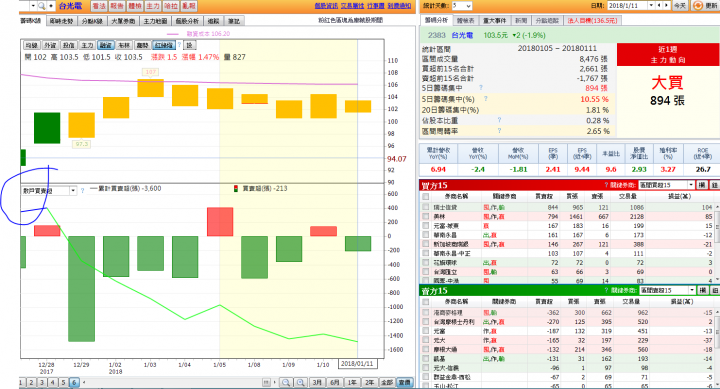
Task: Tick the checkbox for the 台灣摩根士丹利 row
Action: [x=426, y=322]
